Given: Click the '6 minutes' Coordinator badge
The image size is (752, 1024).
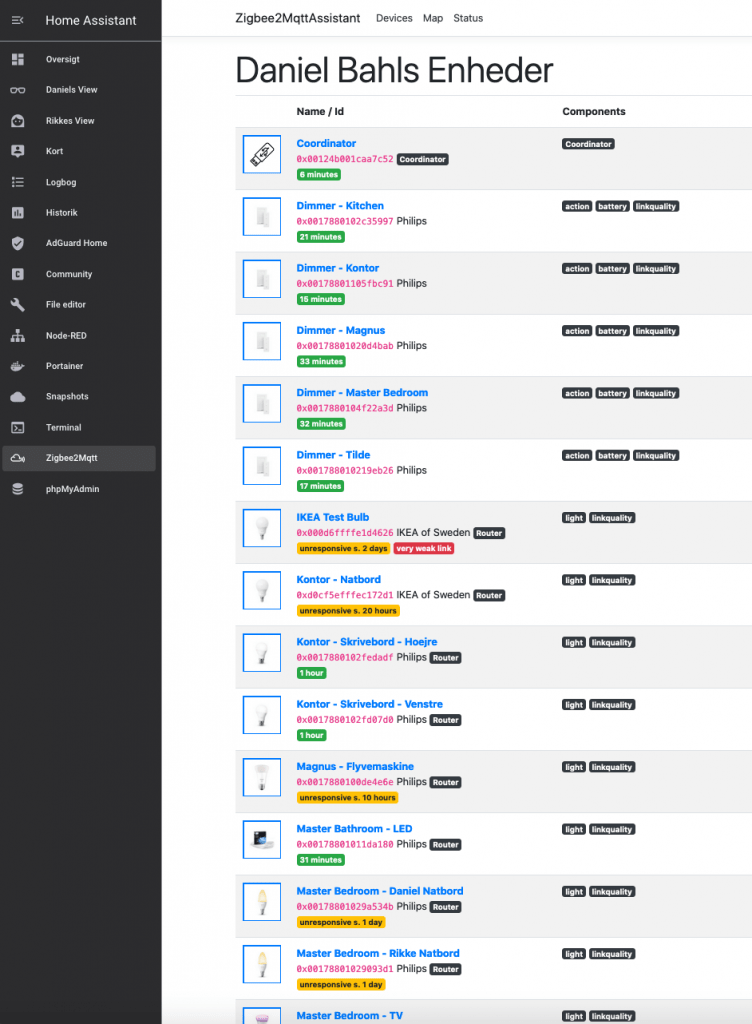Looking at the screenshot, I should 319,175.
